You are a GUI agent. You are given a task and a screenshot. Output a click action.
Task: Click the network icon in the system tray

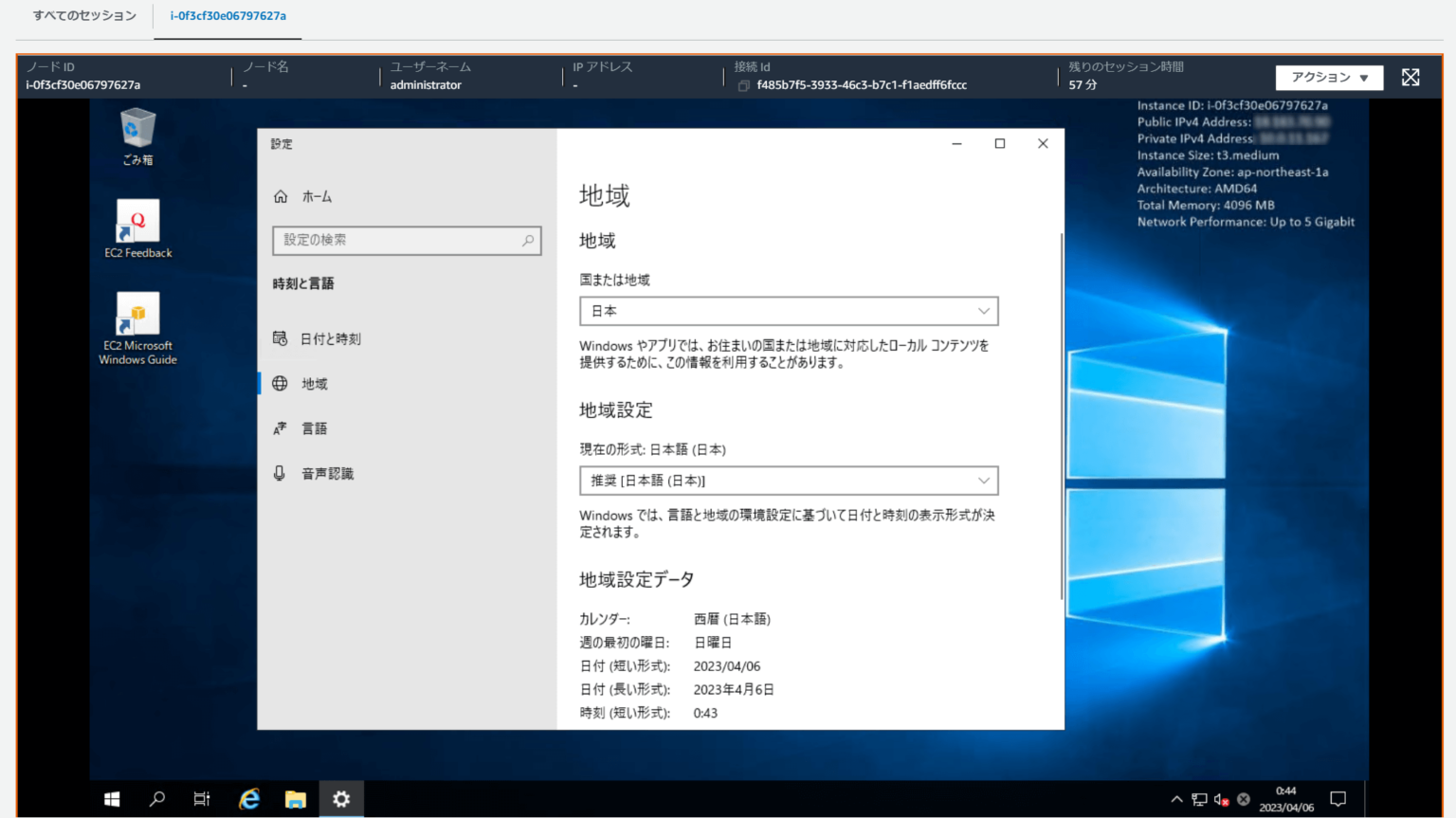1199,799
